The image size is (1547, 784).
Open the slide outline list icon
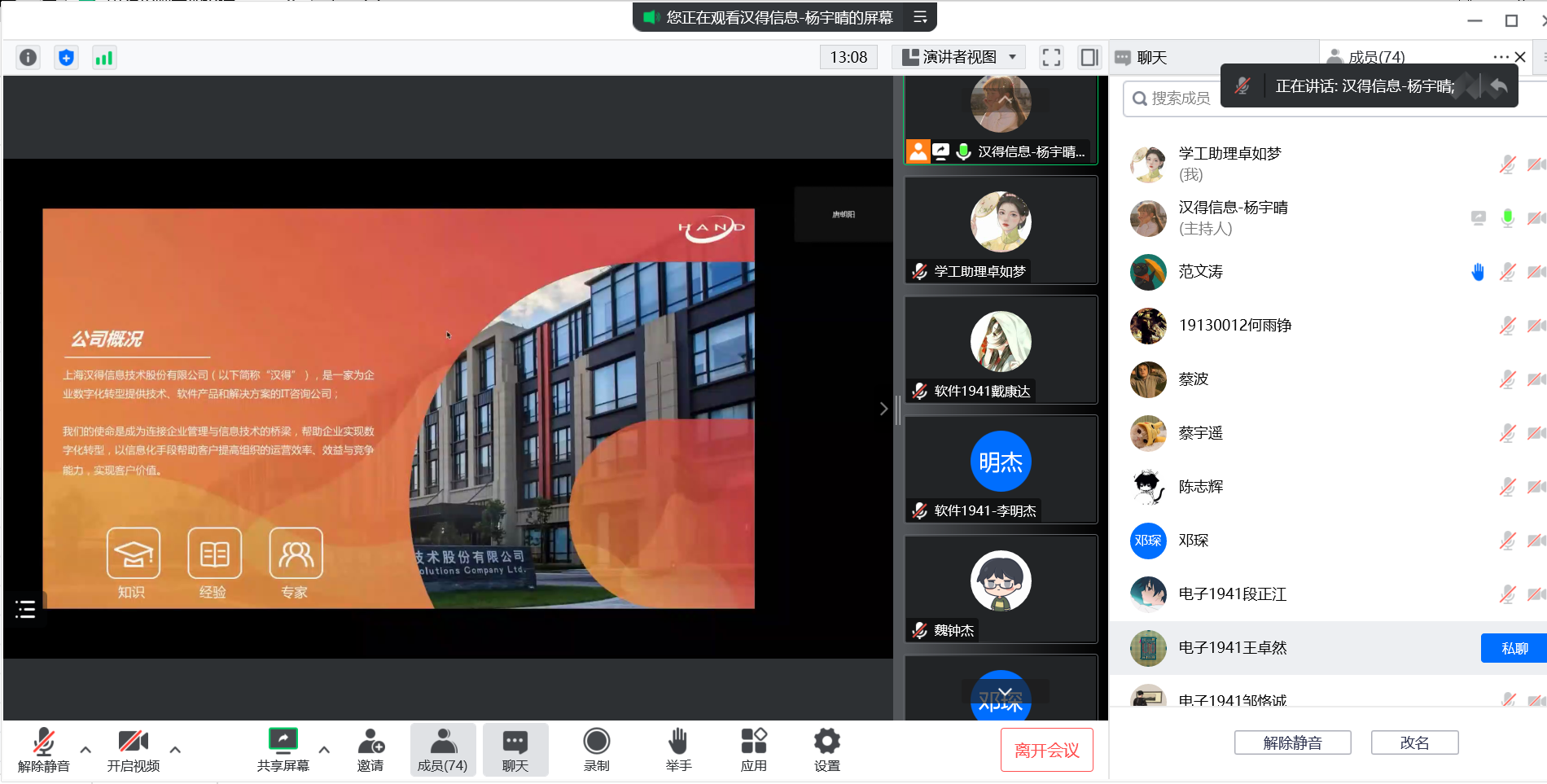click(x=25, y=609)
